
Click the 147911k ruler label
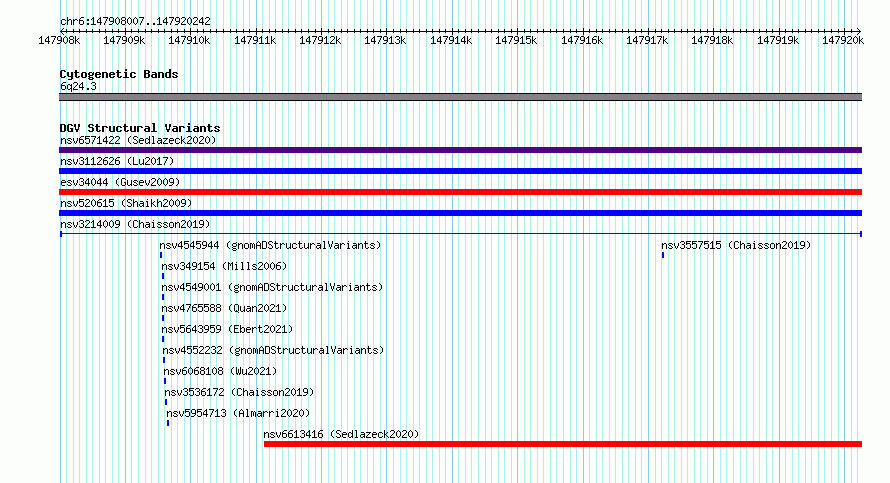(x=255, y=40)
